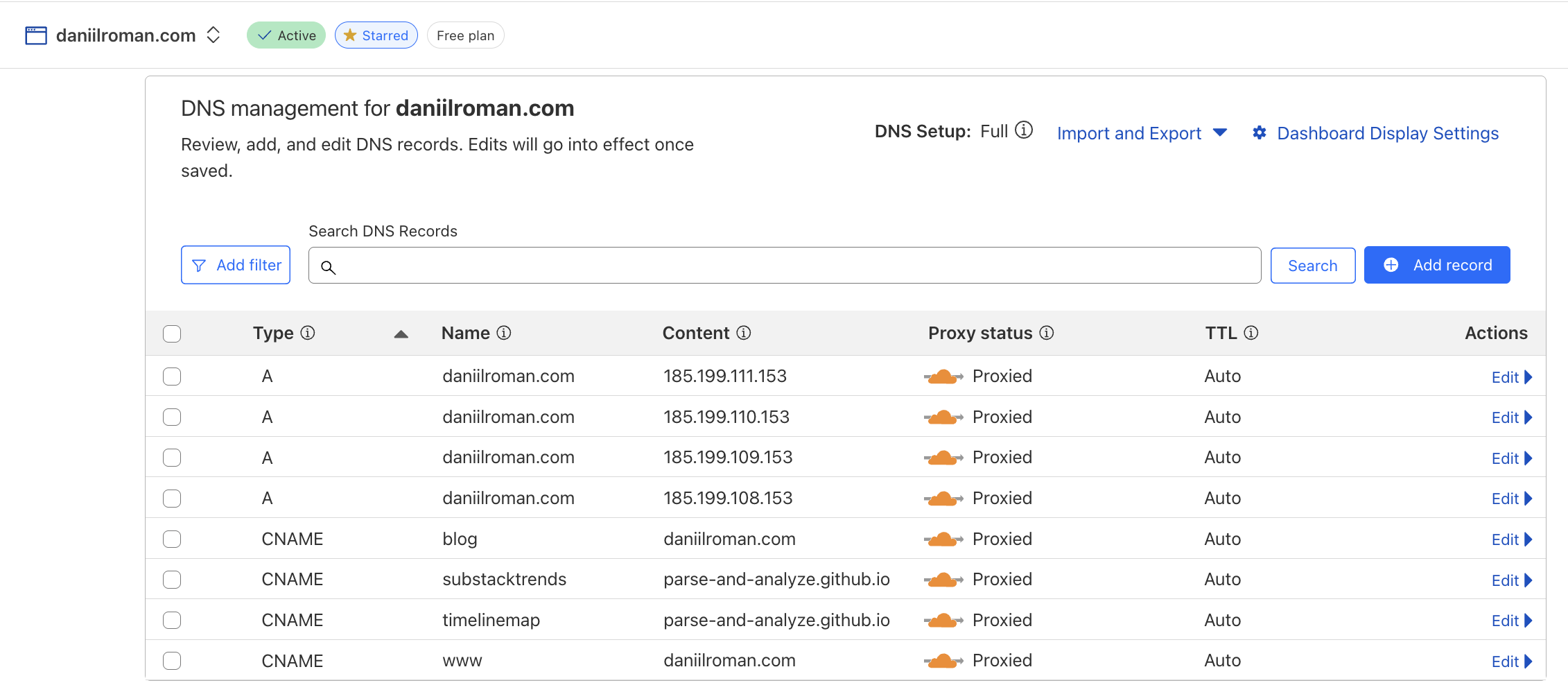Click the TTL column header
1568x692 pixels.
(1221, 333)
